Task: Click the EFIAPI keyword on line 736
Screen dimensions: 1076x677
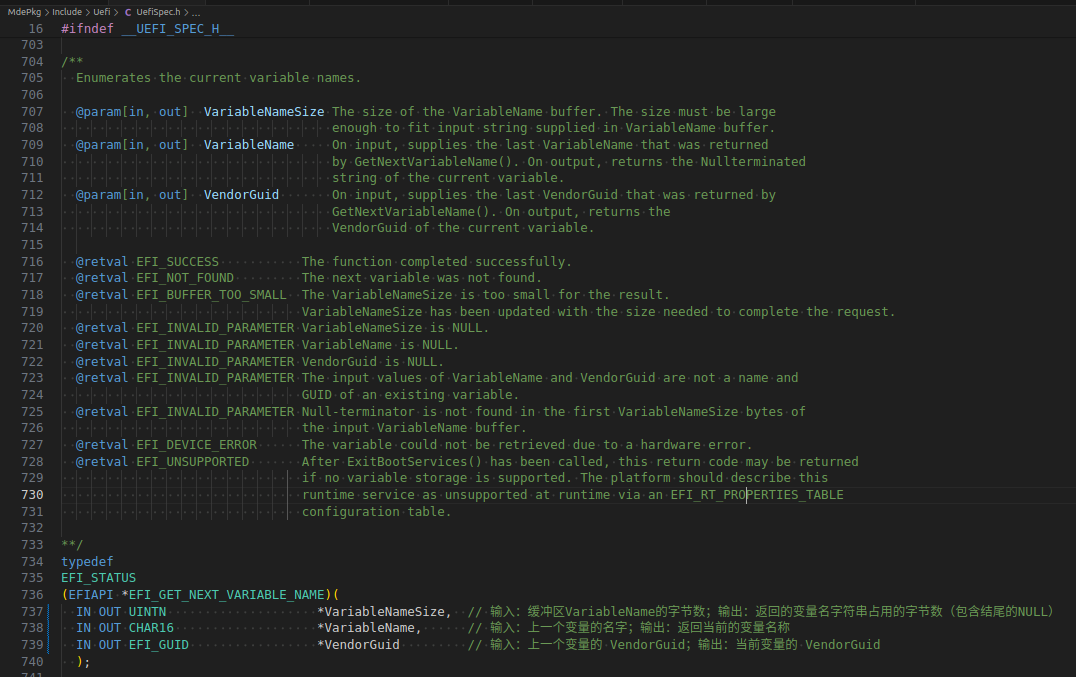Action: (x=91, y=594)
